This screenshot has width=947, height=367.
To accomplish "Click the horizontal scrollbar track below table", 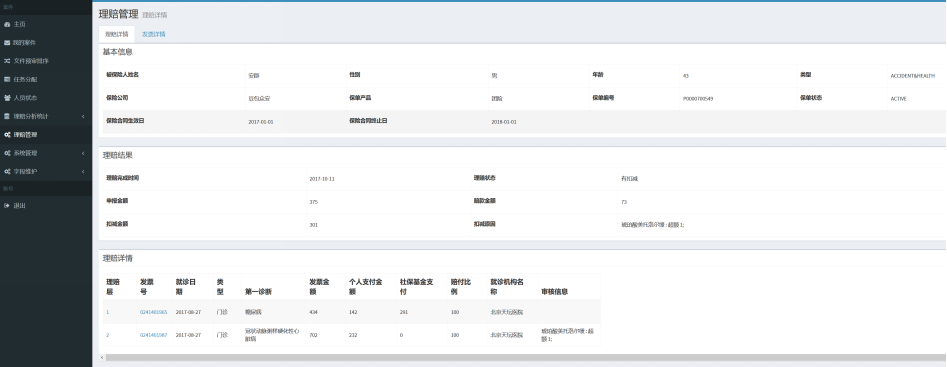I will pos(525,358).
